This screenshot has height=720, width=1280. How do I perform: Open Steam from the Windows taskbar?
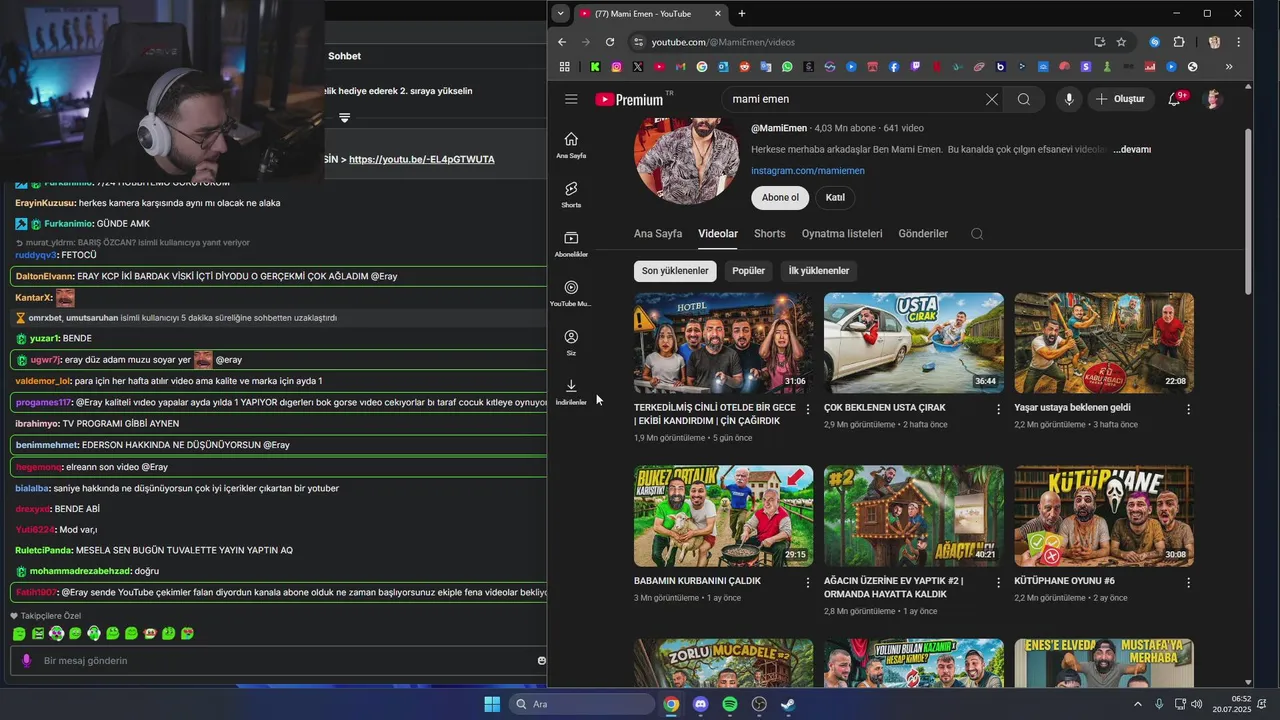pos(788,704)
